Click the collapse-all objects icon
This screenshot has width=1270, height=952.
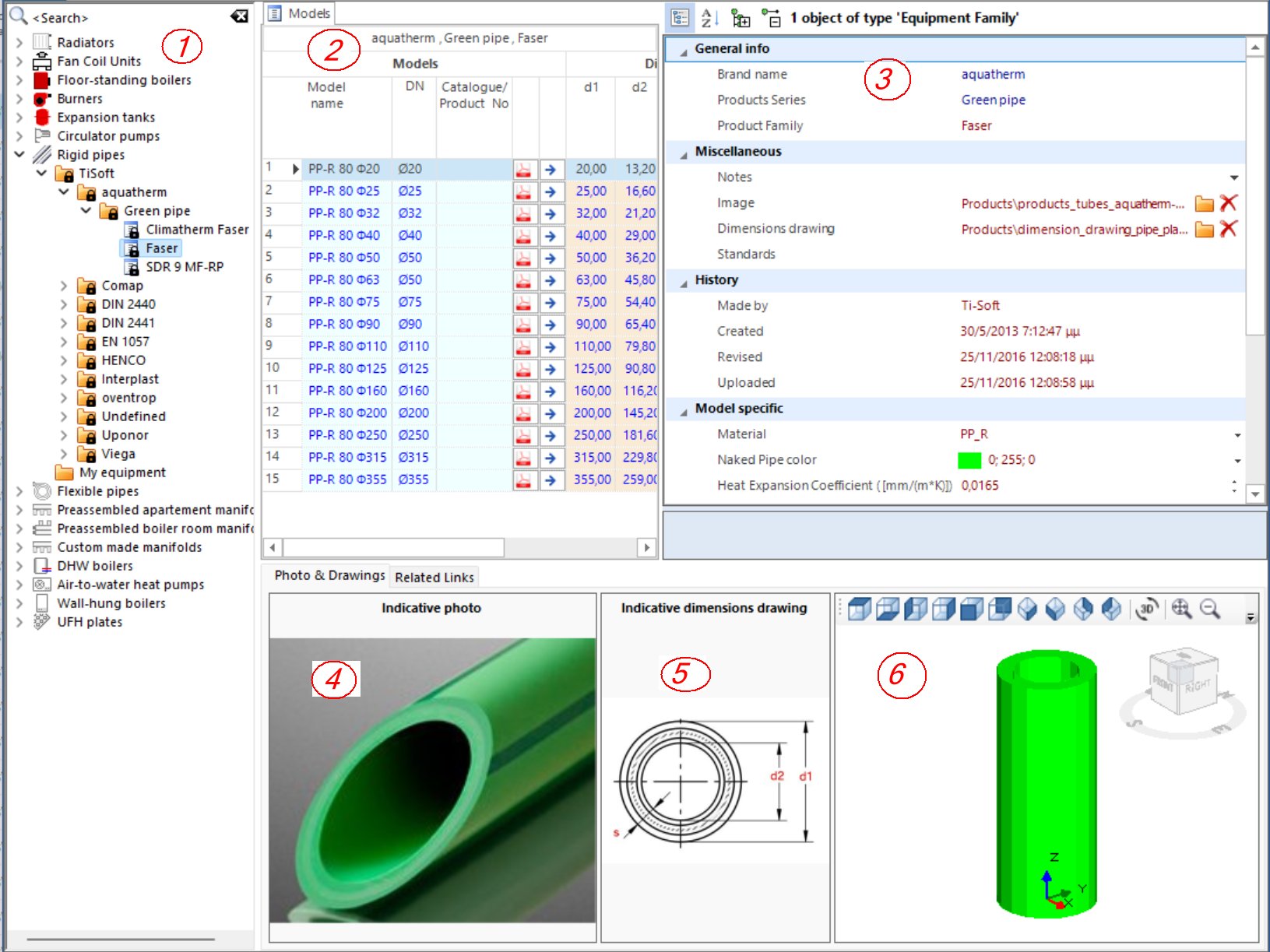coord(771,17)
